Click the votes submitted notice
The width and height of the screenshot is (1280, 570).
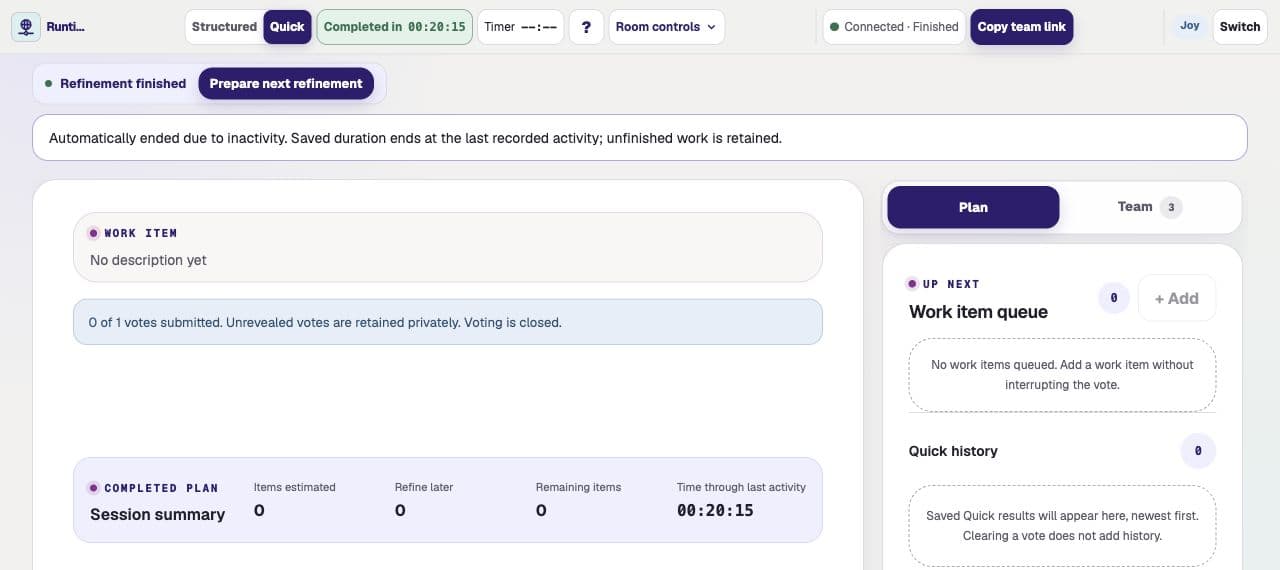pyautogui.click(x=448, y=322)
